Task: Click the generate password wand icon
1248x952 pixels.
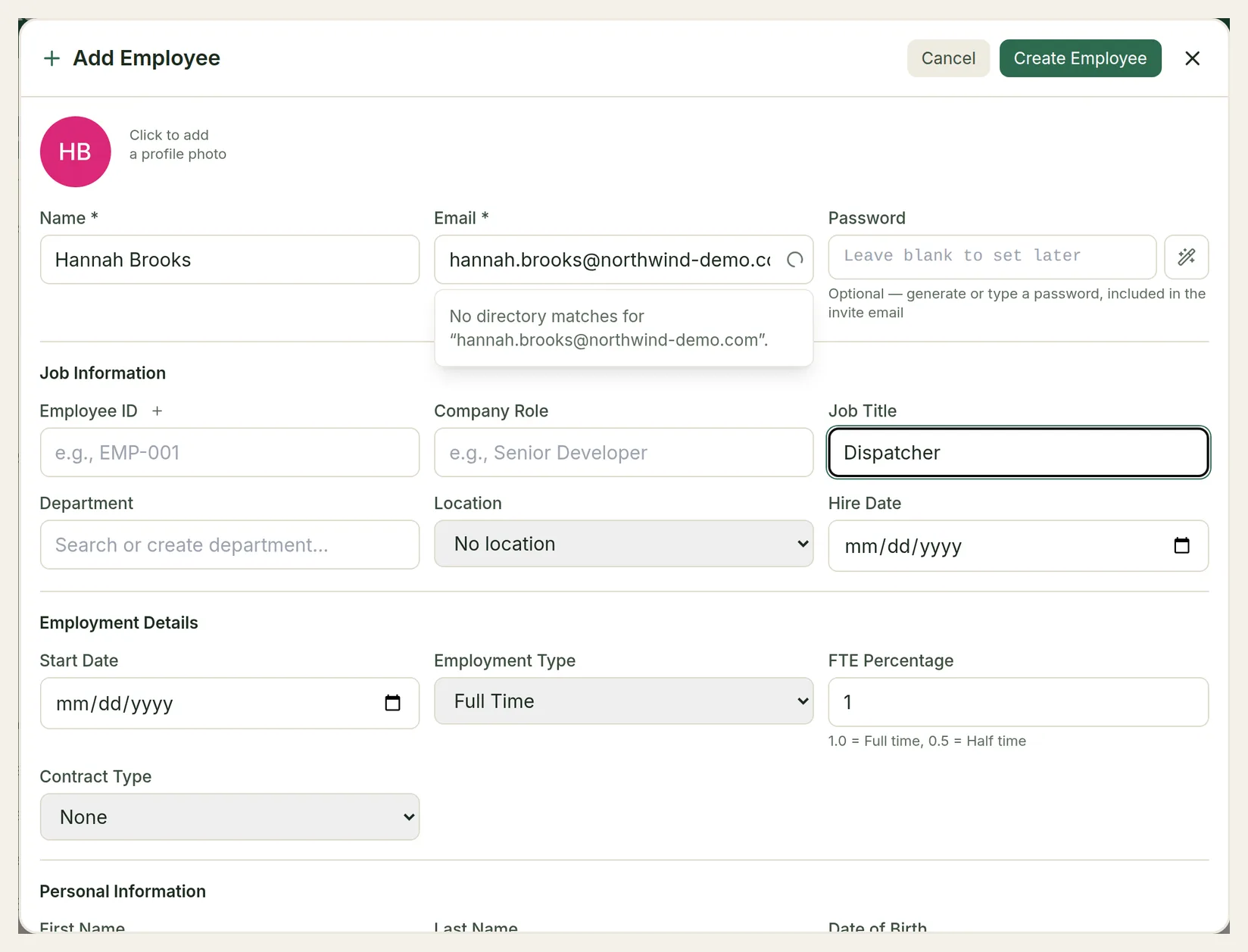Action: tap(1186, 258)
